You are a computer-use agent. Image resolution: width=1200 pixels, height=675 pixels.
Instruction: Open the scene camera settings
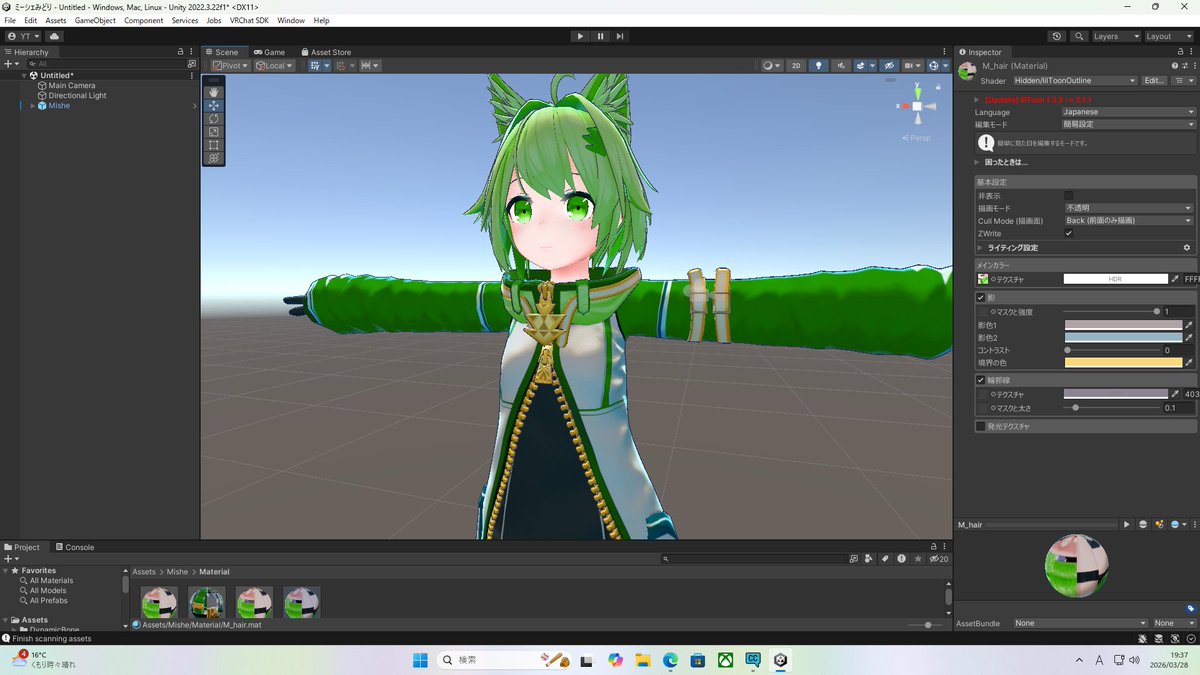(913, 65)
